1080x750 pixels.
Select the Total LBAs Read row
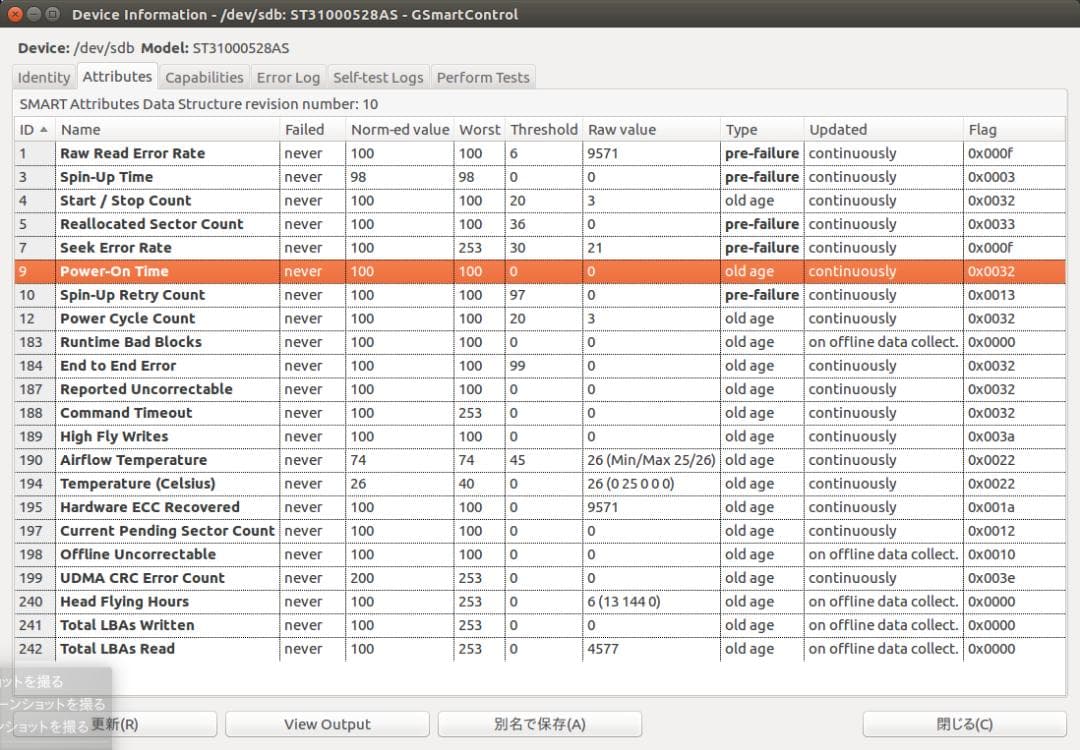click(x=117, y=649)
